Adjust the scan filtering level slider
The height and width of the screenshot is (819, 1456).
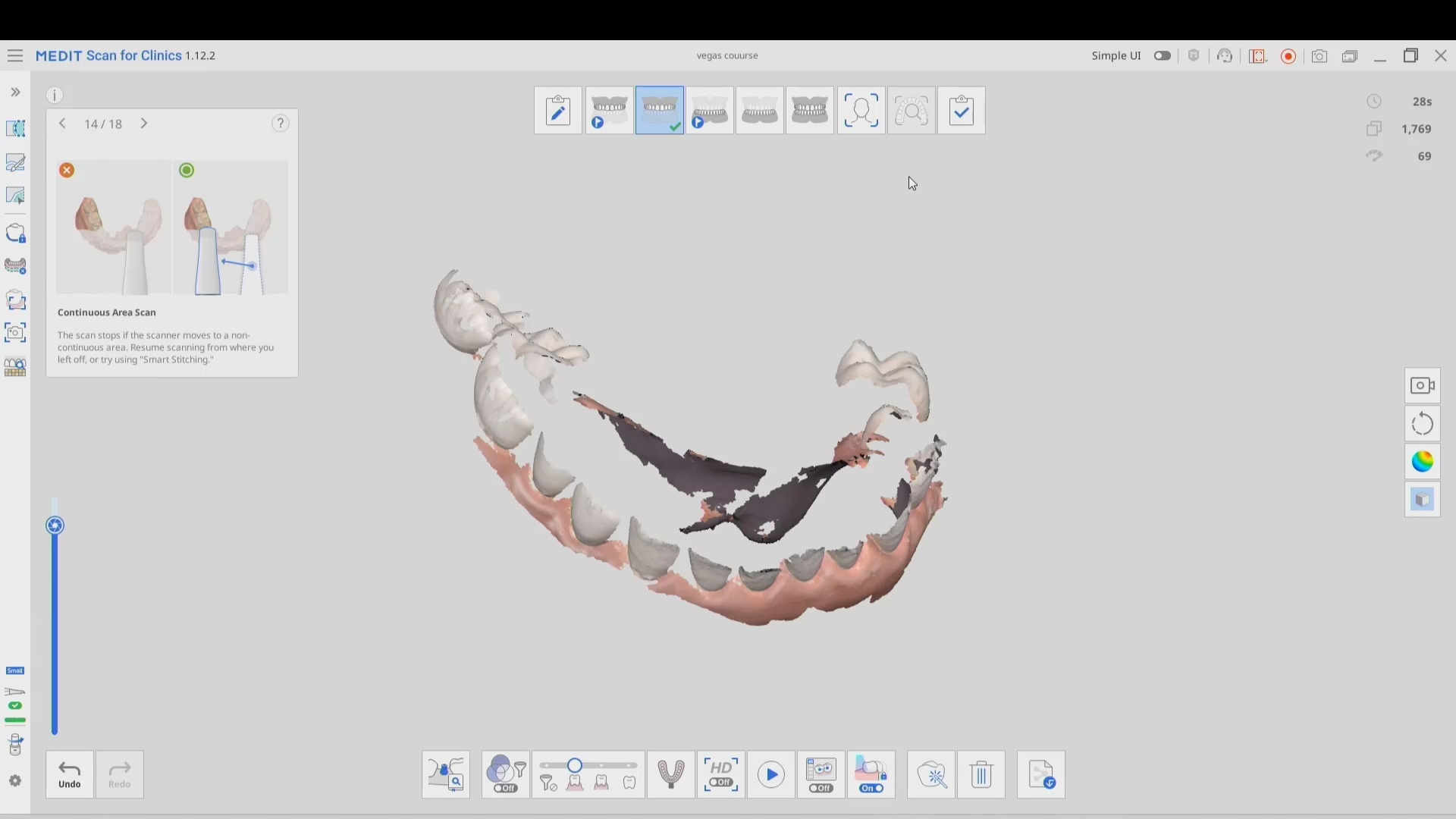[x=575, y=766]
